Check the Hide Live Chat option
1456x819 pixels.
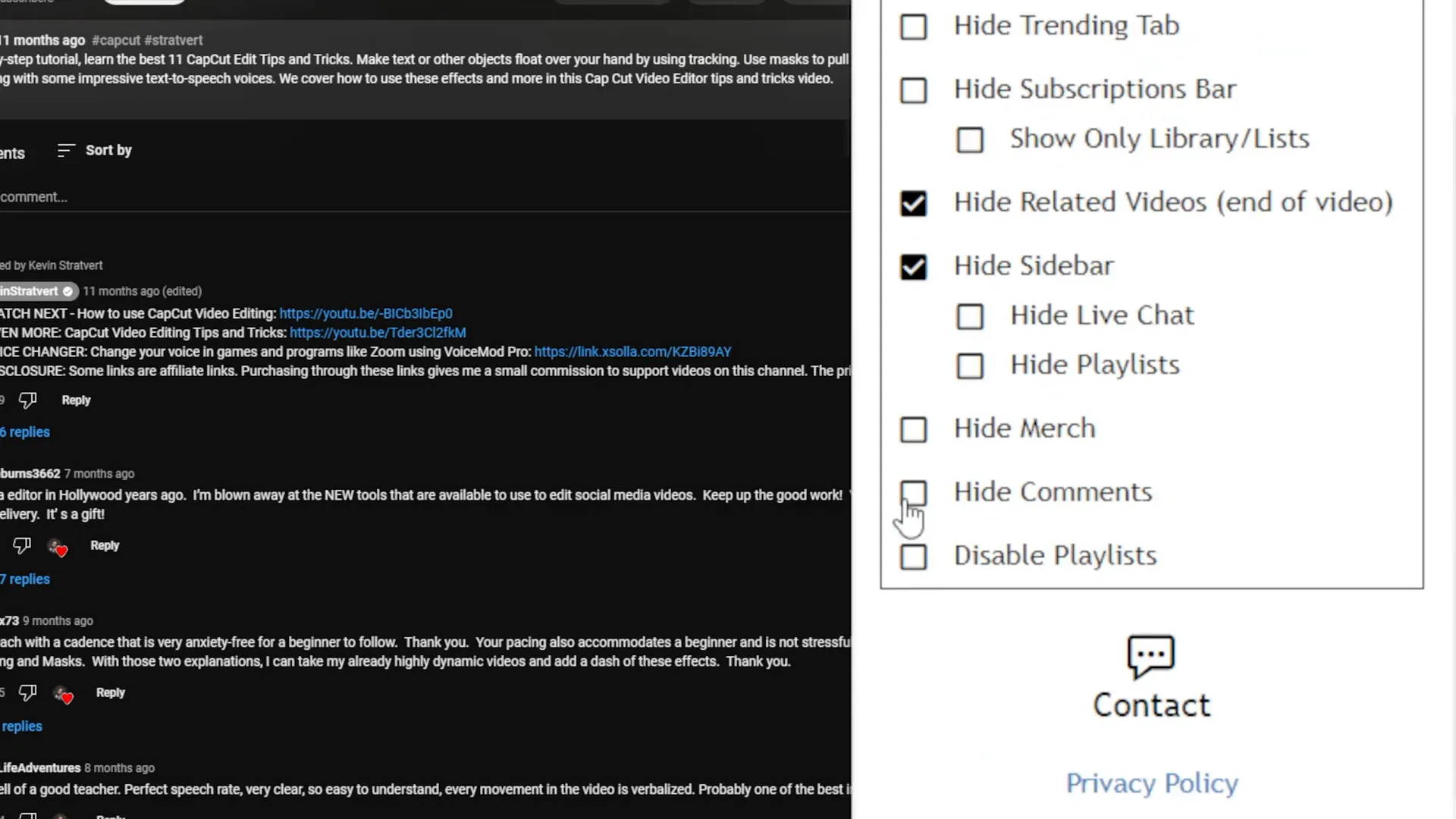click(970, 316)
